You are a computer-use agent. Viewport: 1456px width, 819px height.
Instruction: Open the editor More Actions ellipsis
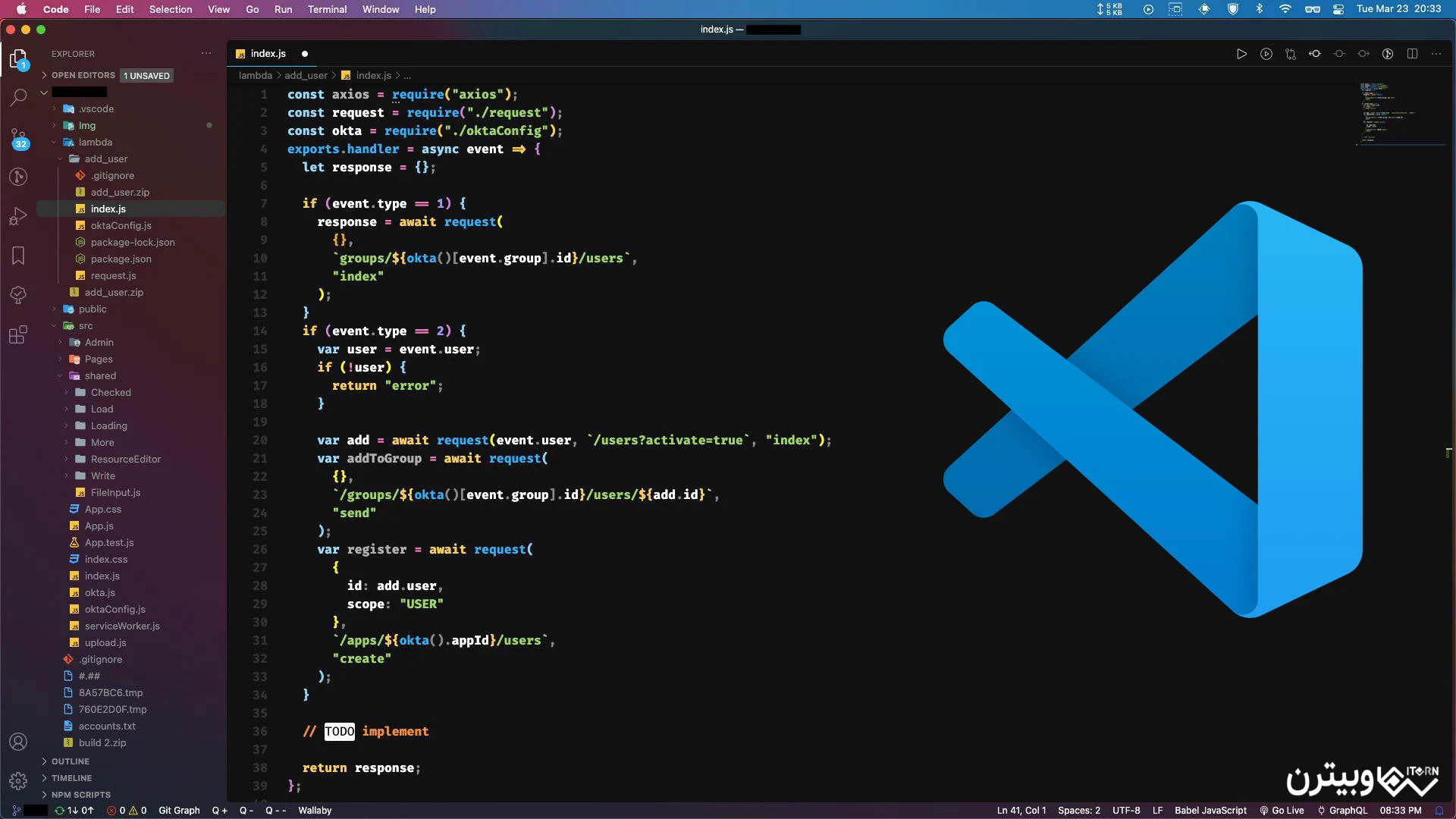(1436, 54)
